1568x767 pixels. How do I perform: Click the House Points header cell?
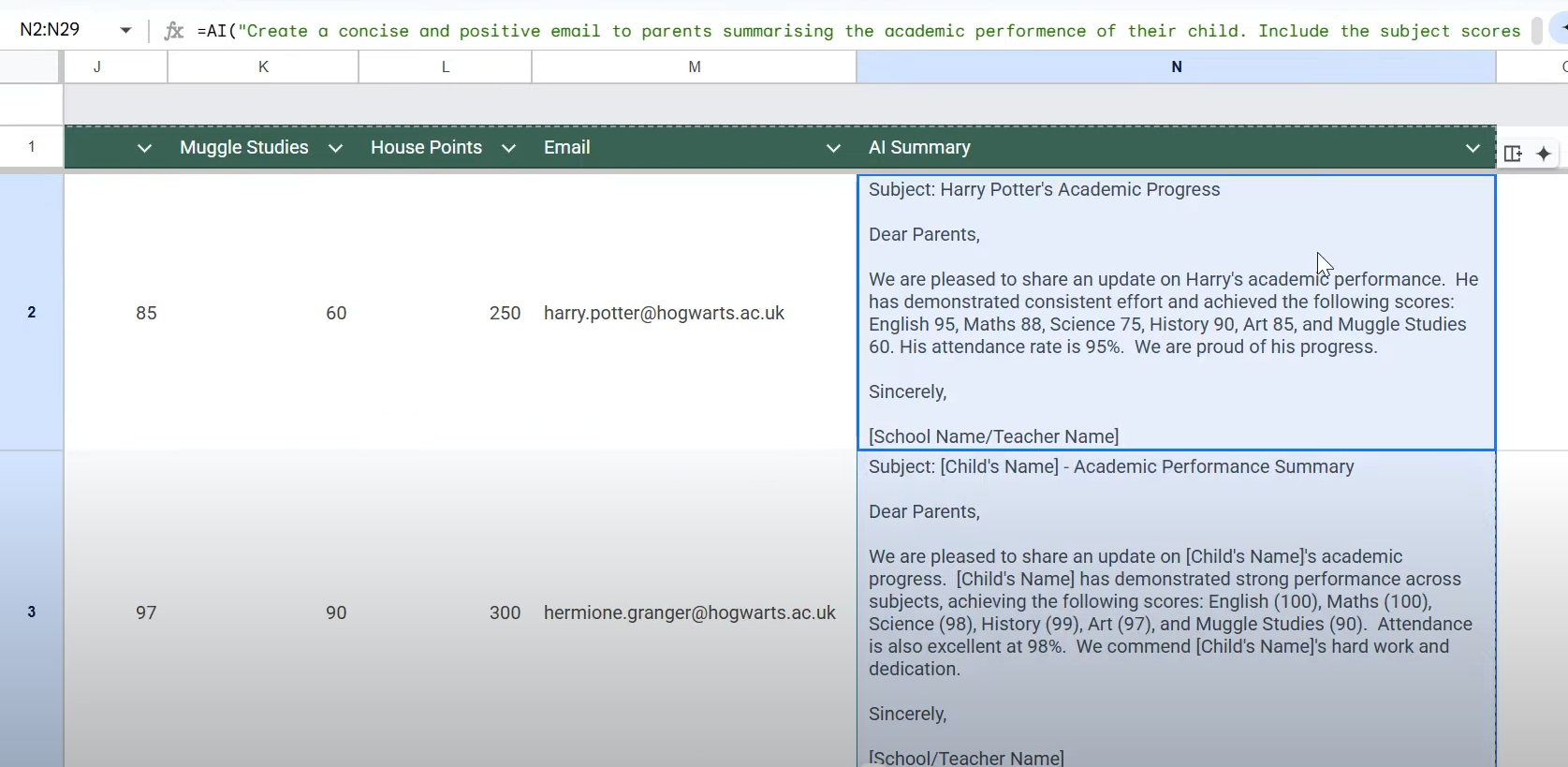446,147
